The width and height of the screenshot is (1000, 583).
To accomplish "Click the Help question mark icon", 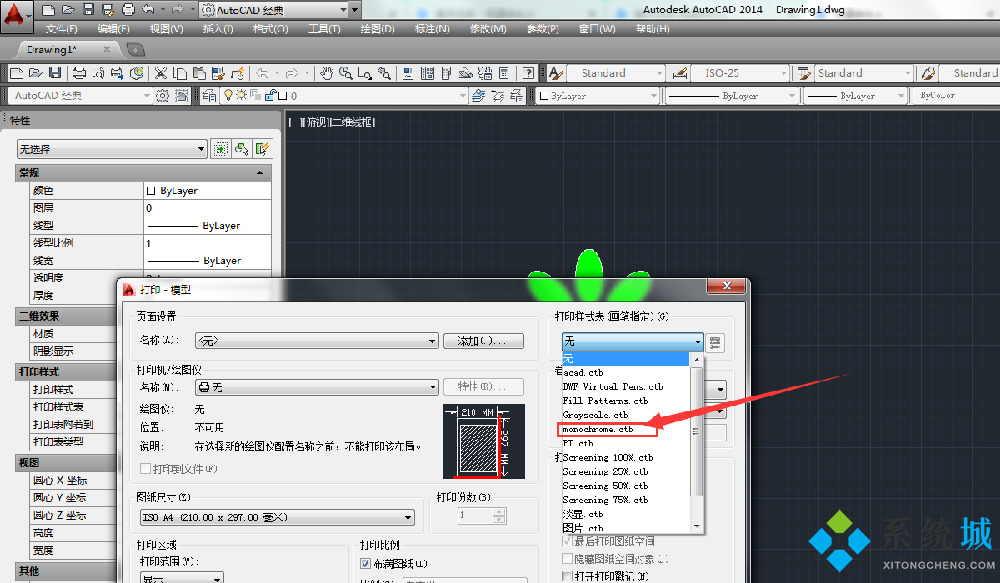I will pos(528,73).
